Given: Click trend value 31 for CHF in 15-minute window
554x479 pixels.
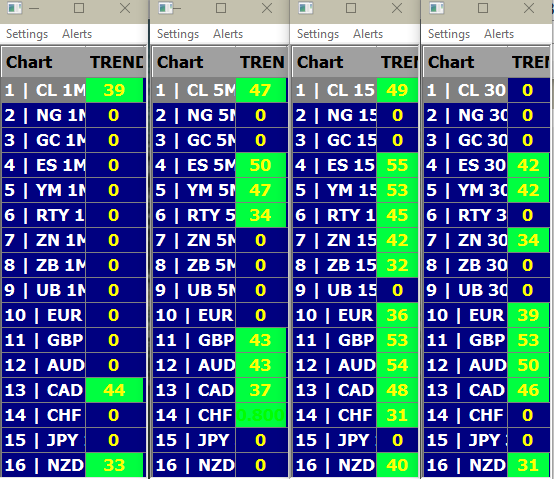Looking at the screenshot, I should (x=397, y=415).
